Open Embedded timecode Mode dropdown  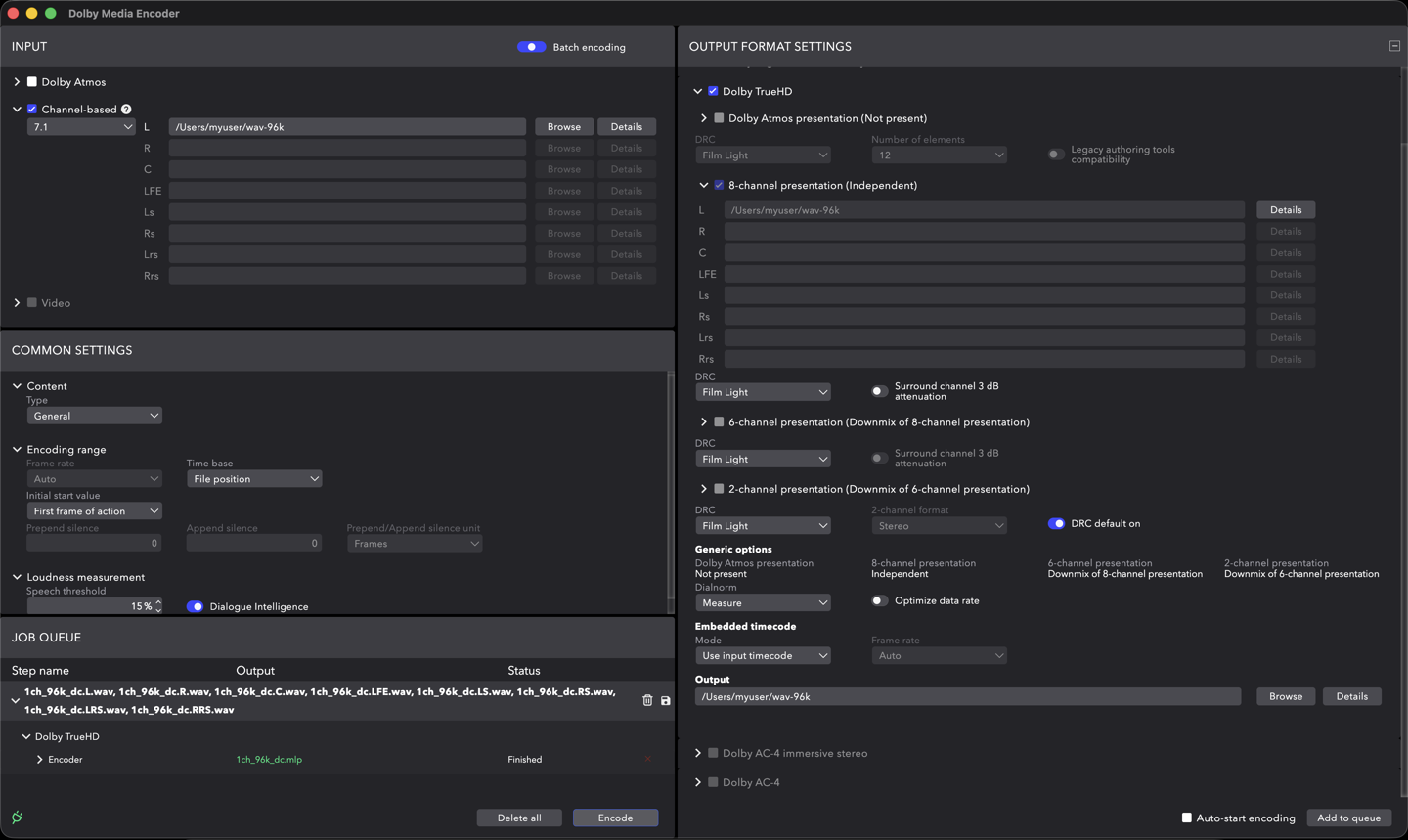click(763, 656)
